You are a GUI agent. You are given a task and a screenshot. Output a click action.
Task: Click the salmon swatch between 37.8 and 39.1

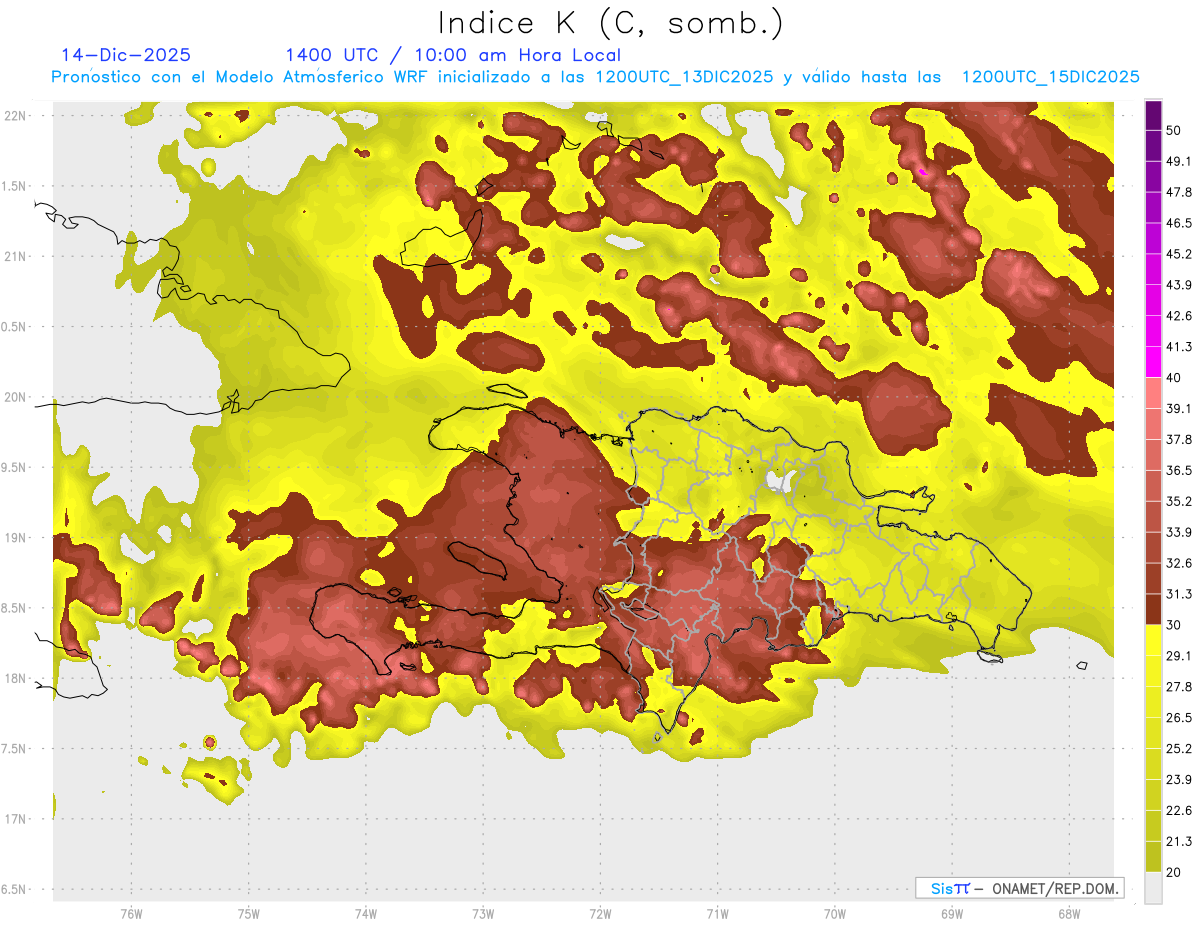1153,423
